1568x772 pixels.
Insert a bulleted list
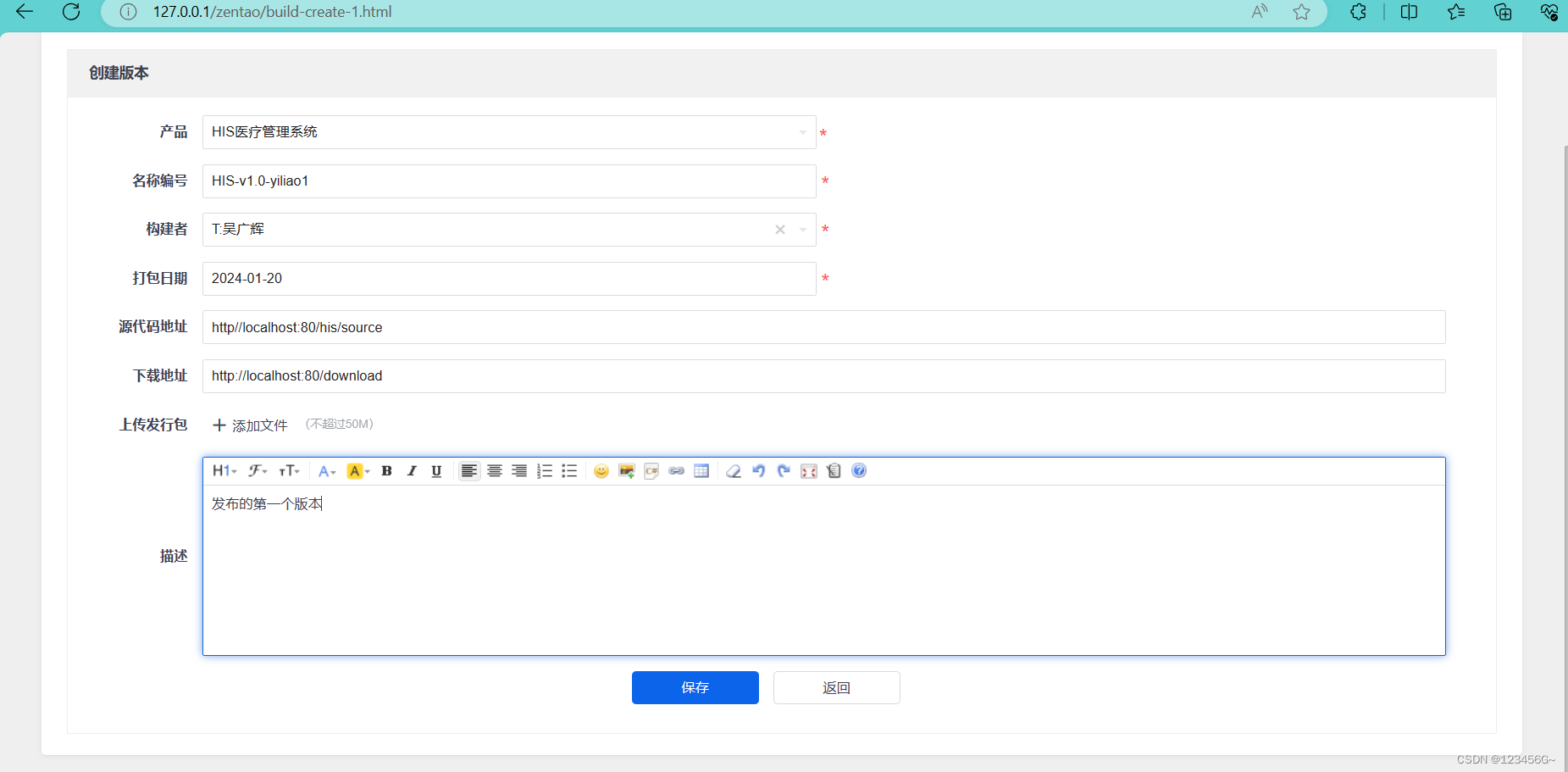pyautogui.click(x=569, y=471)
